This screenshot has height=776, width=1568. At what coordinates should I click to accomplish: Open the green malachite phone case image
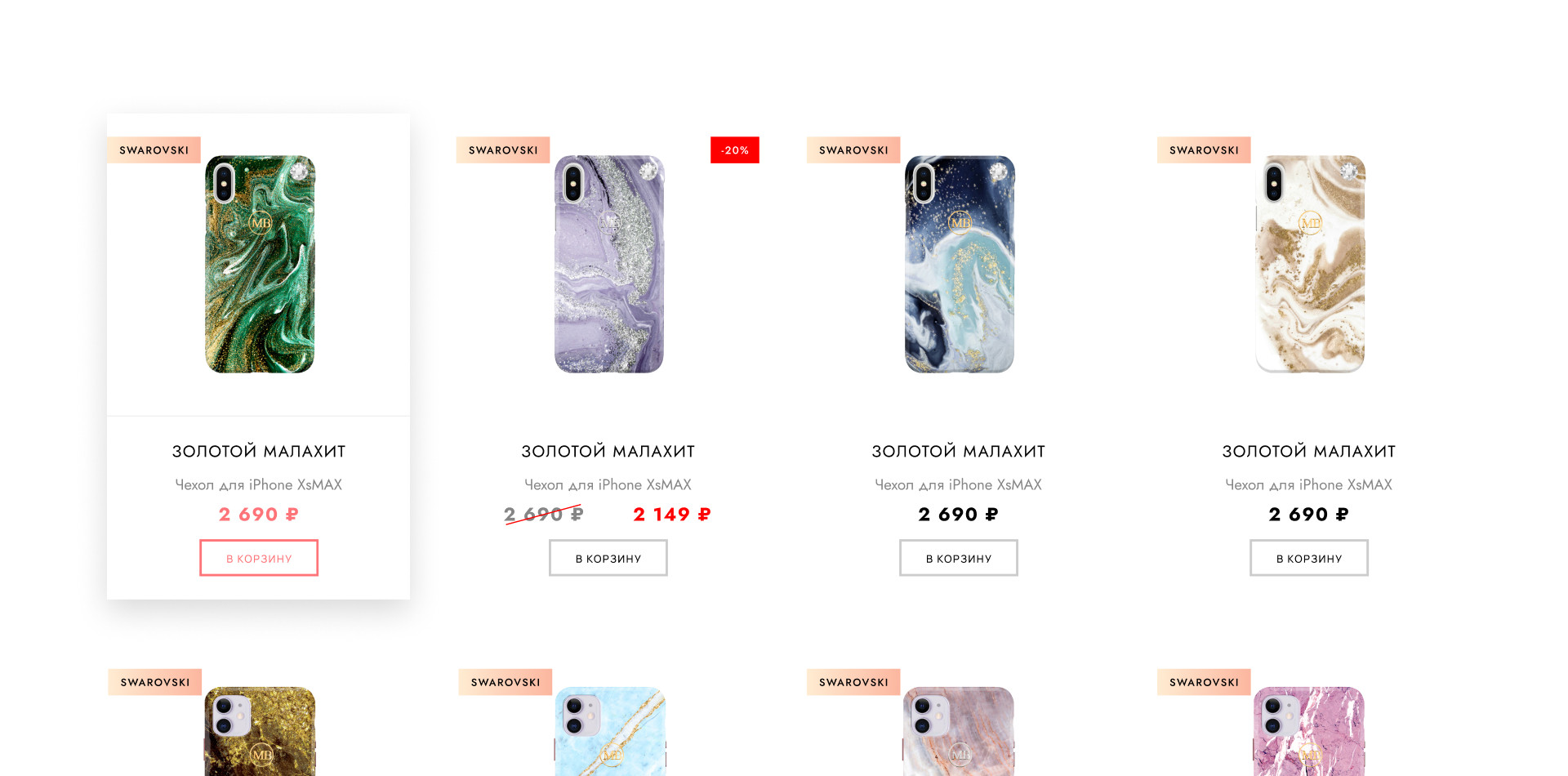[260, 264]
